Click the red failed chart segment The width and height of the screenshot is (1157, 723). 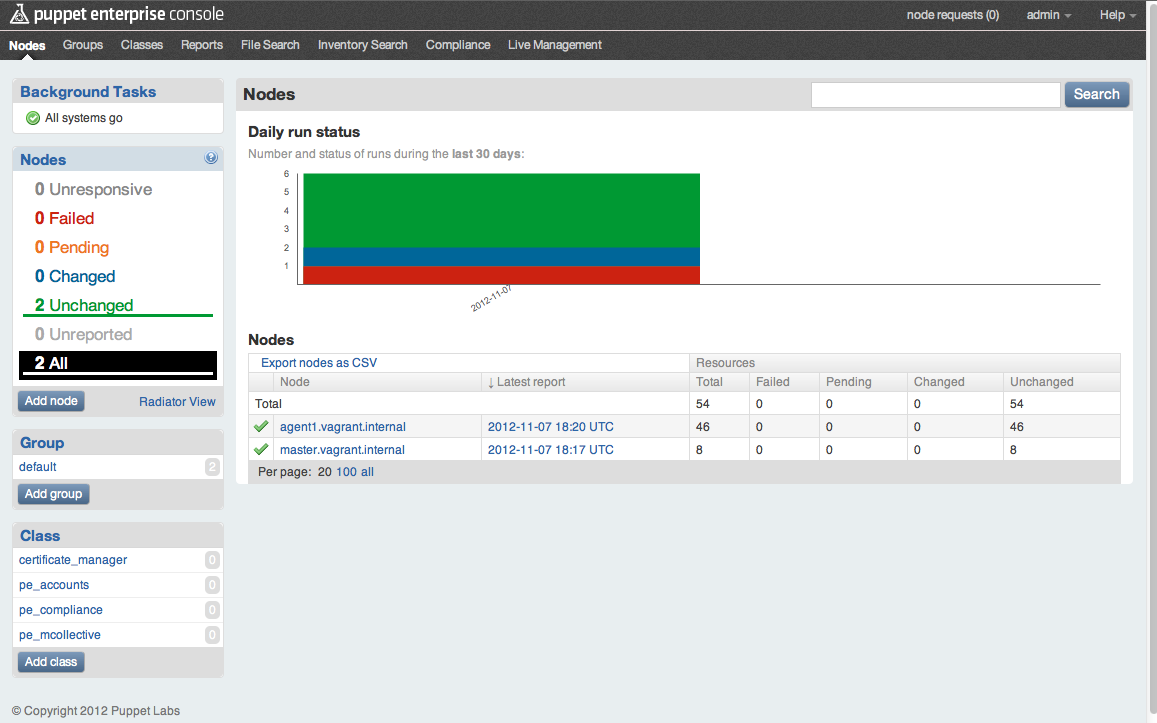[x=502, y=275]
